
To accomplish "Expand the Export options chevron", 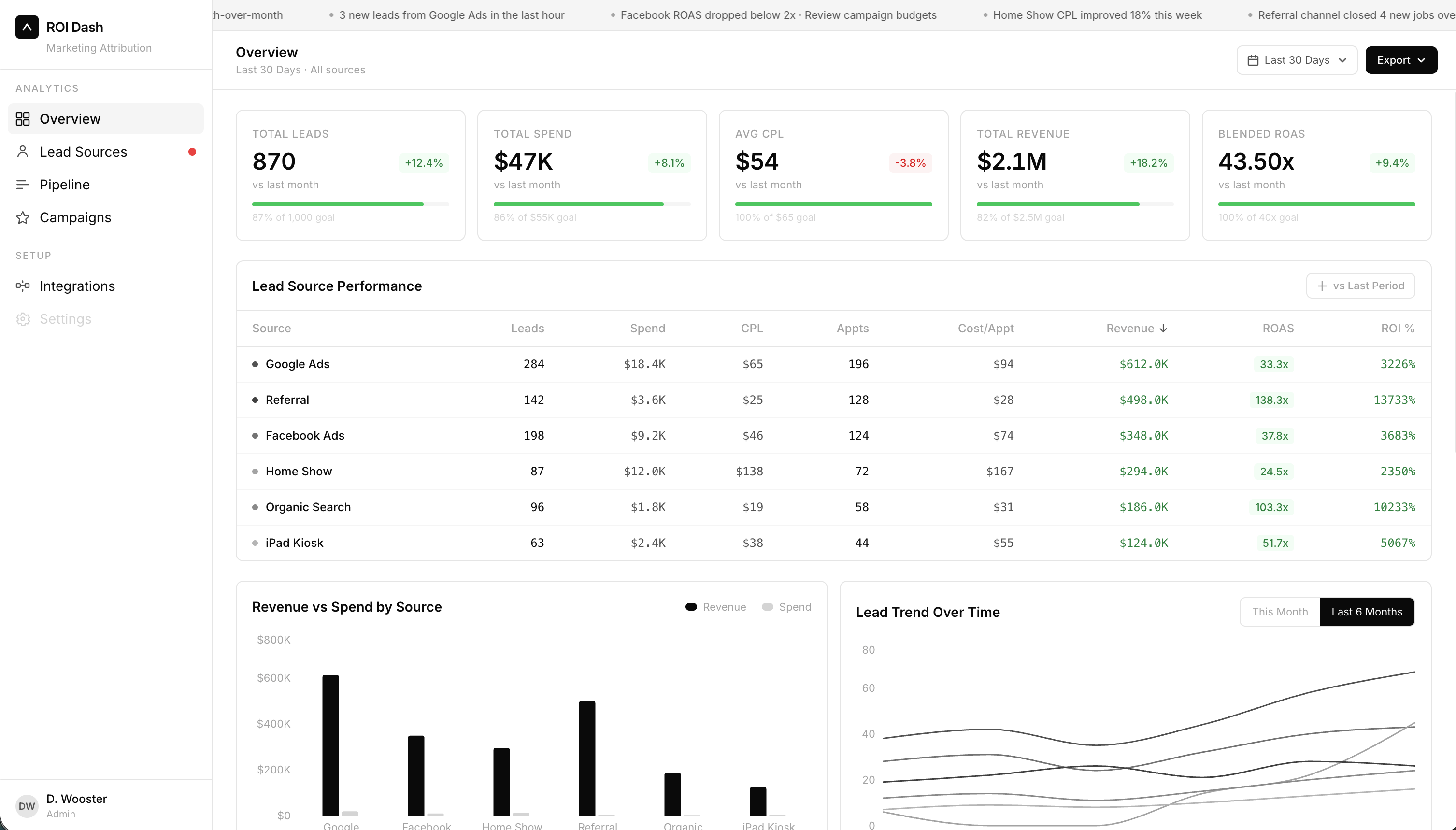I will (x=1422, y=60).
